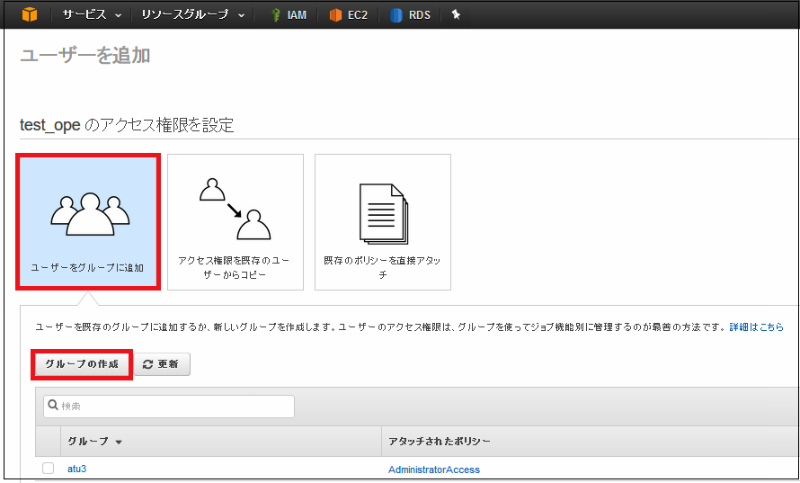This screenshot has width=800, height=483.
Task: Select attach existing policies directly tile
Action: (382, 222)
